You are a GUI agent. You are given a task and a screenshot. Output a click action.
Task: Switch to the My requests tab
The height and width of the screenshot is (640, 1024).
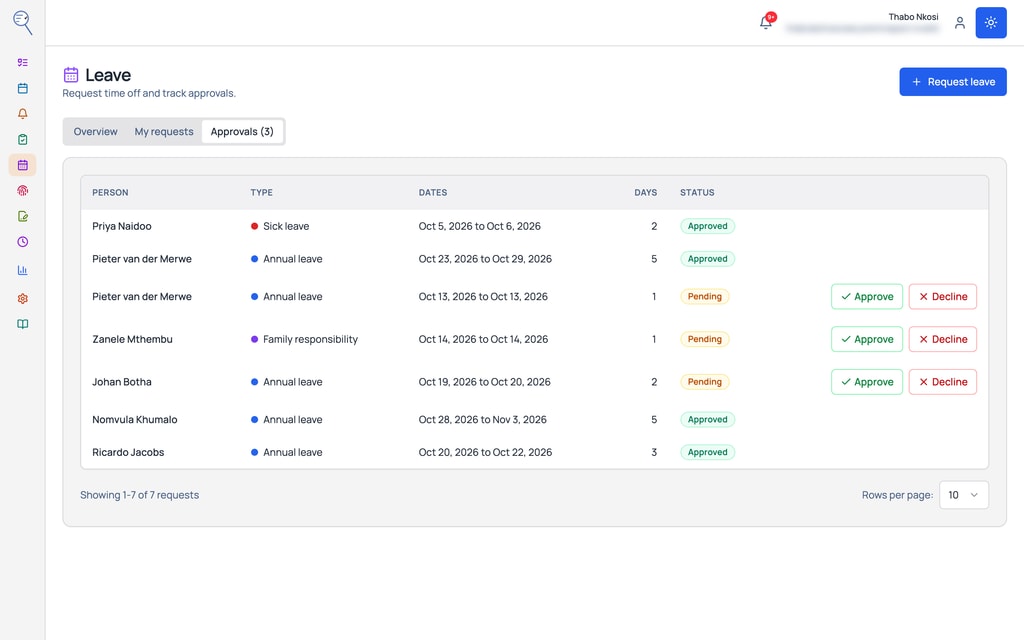click(x=164, y=132)
